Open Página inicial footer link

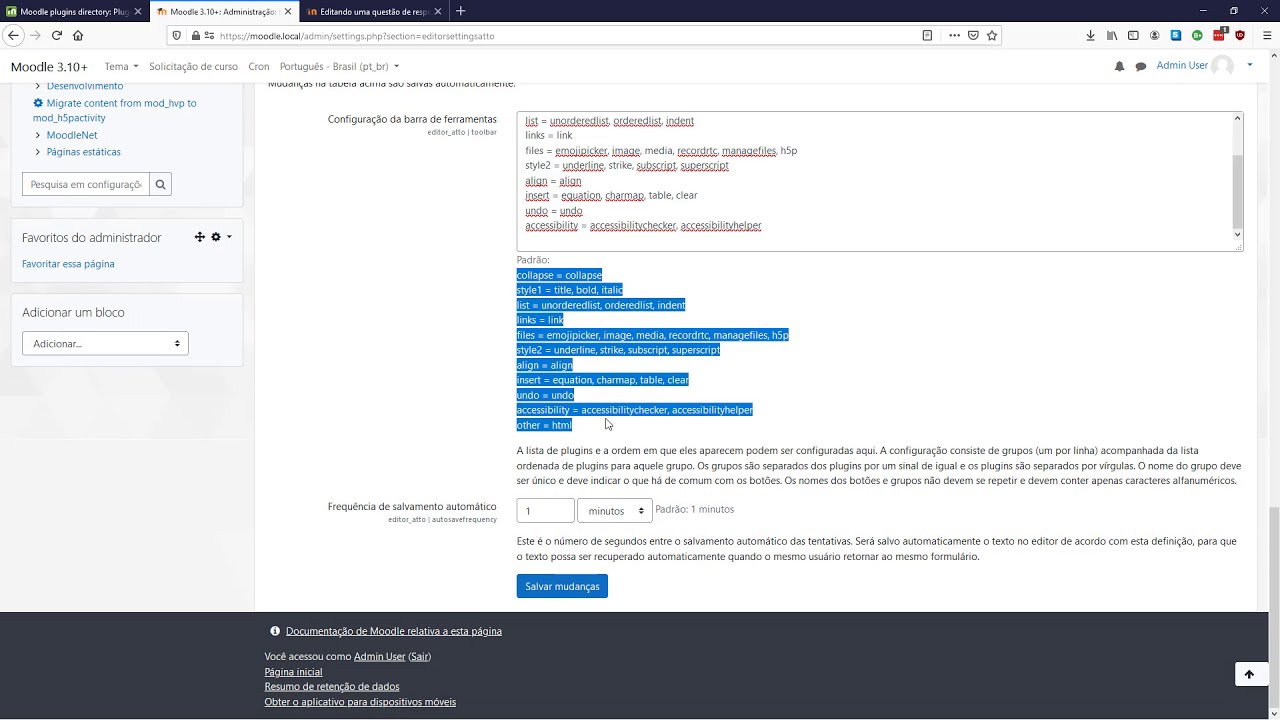(x=293, y=672)
